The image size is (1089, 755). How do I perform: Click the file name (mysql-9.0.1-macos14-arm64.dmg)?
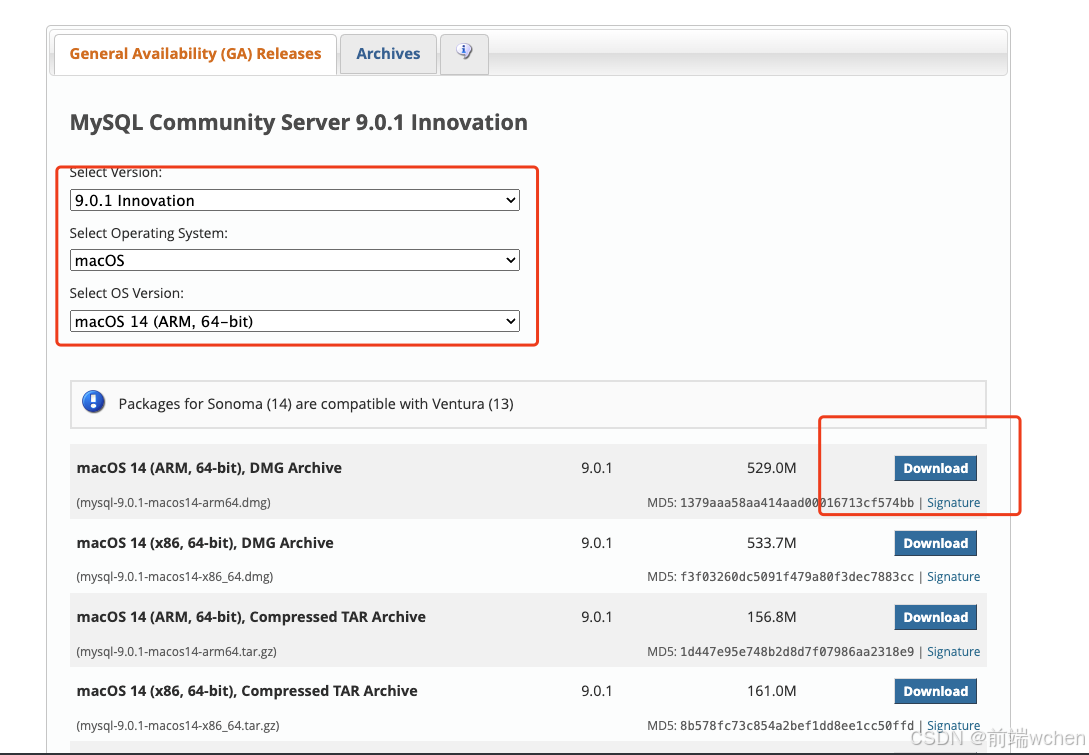click(x=174, y=502)
